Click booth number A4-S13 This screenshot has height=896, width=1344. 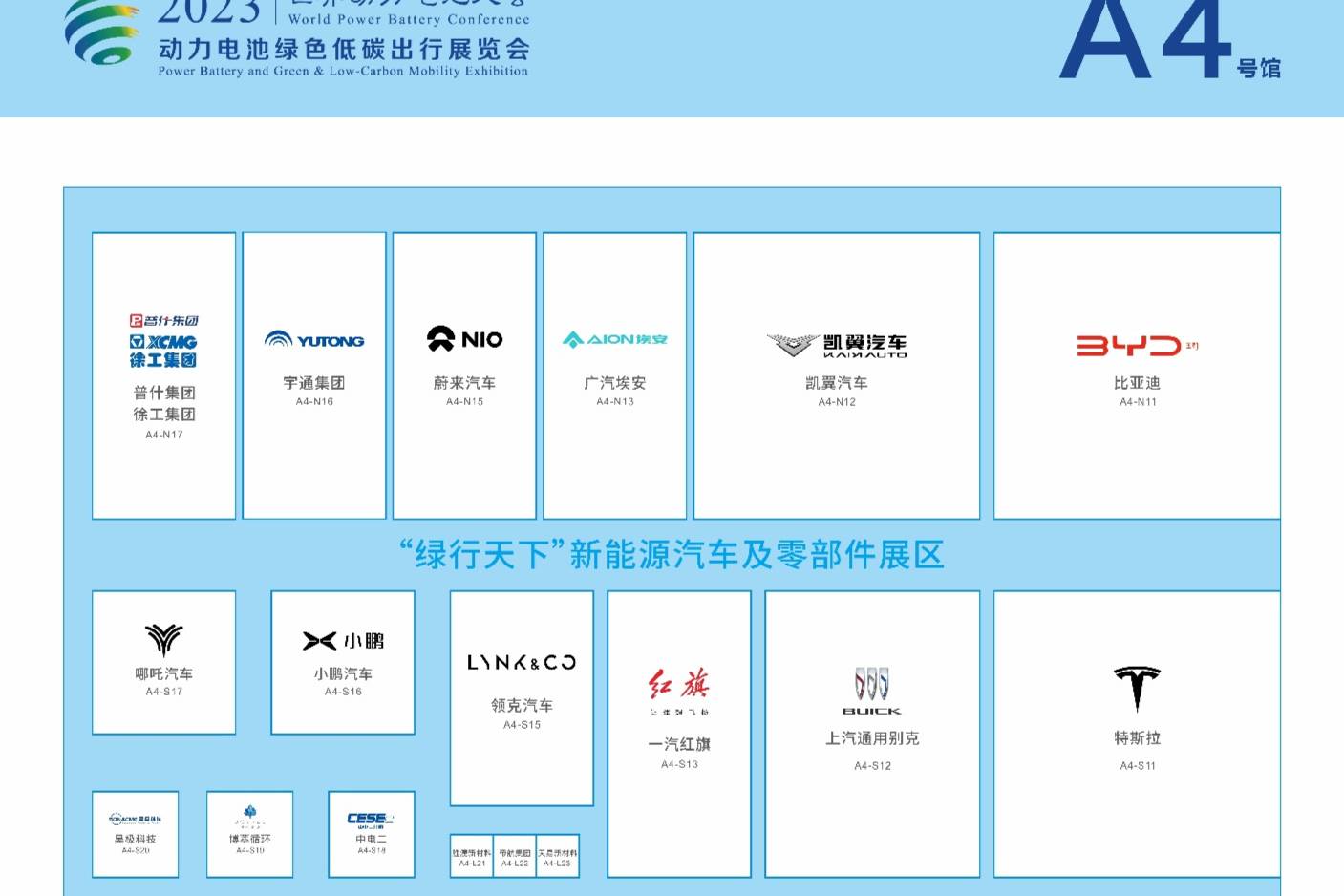[x=679, y=764]
